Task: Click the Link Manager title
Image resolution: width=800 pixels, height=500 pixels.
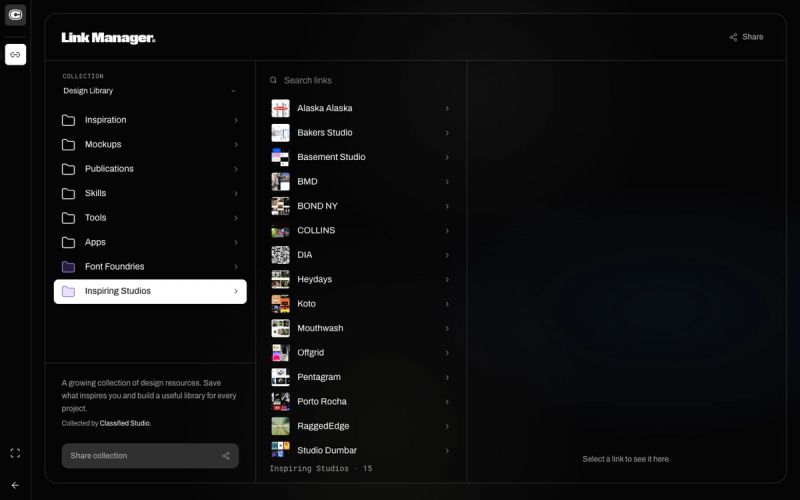Action: tap(108, 38)
